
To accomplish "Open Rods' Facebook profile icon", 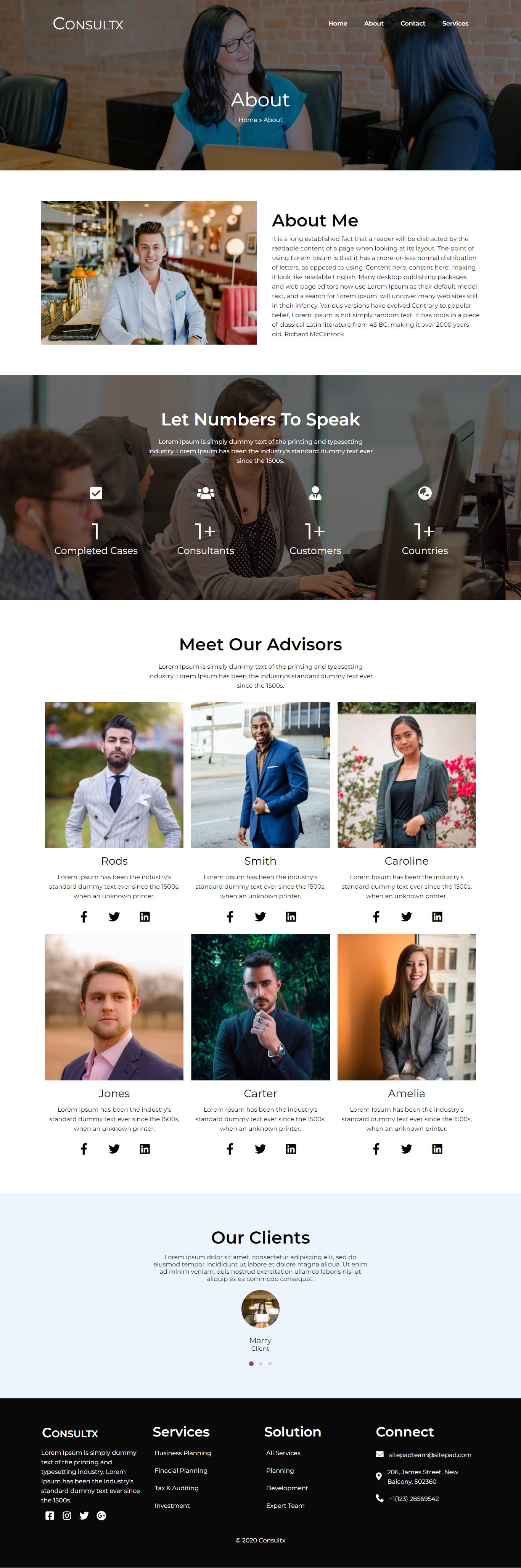I will point(84,917).
